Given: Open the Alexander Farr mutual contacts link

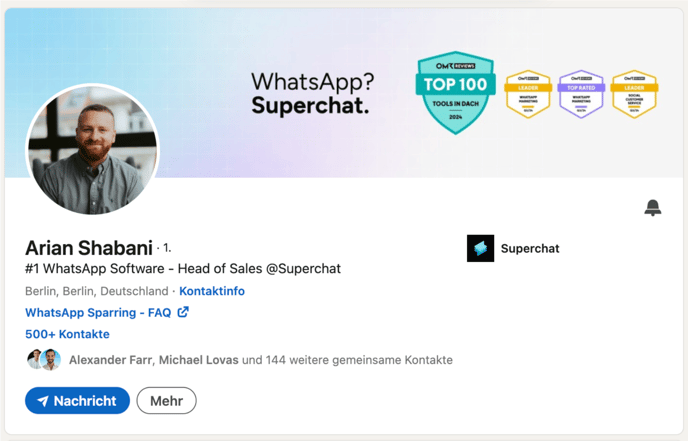Looking at the screenshot, I should pos(111,360).
